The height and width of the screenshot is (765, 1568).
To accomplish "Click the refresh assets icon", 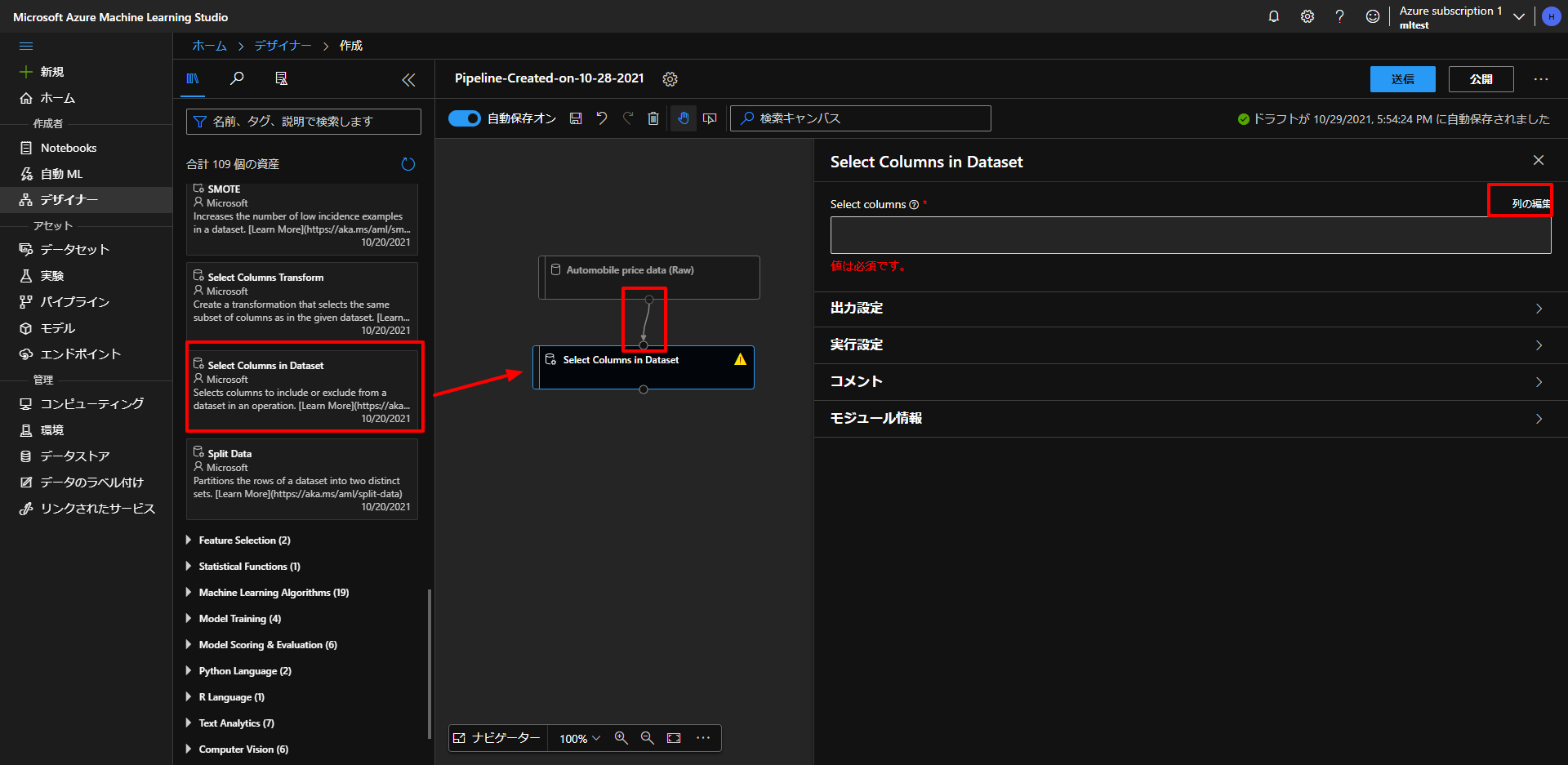I will coord(408,164).
